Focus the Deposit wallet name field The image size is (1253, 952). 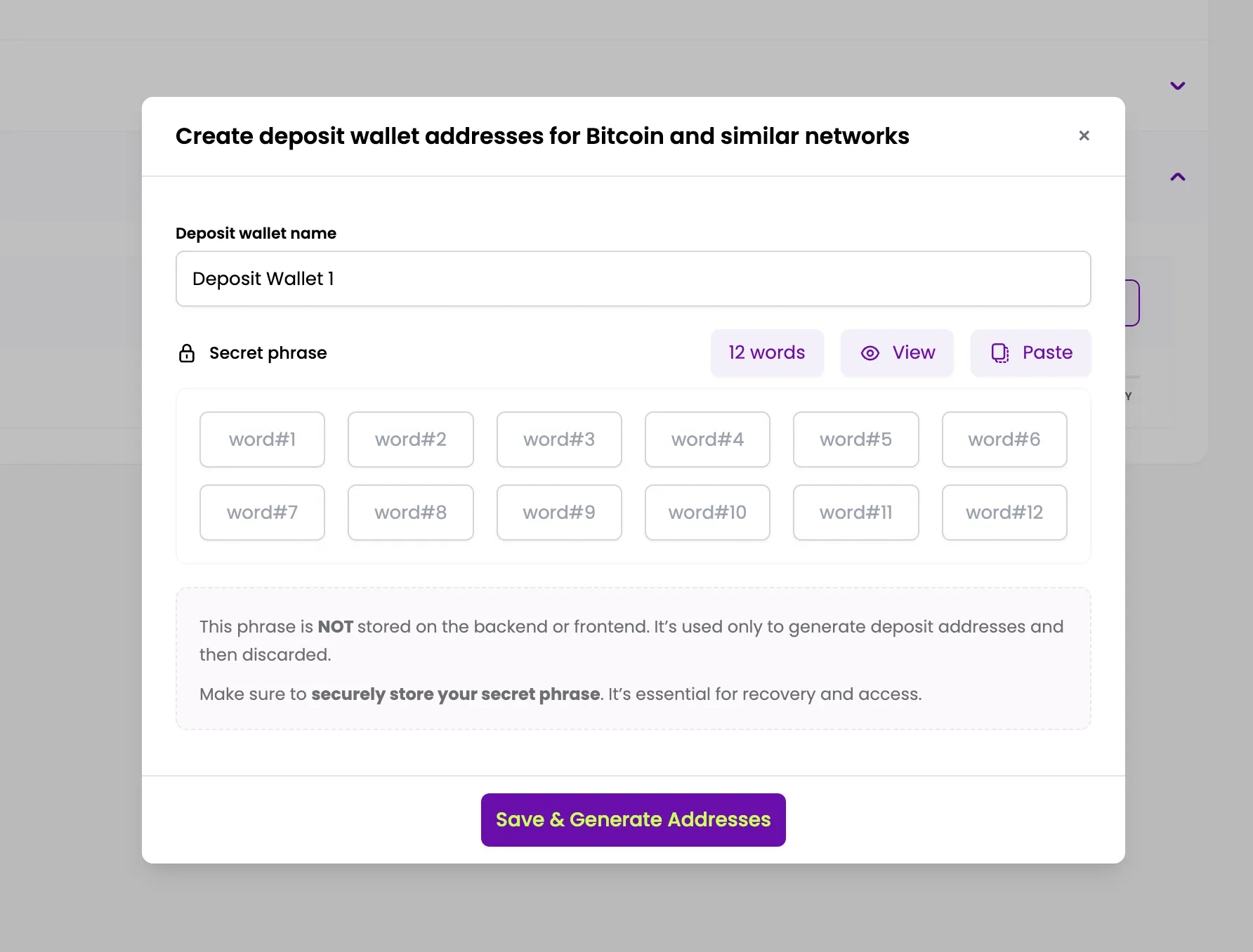point(632,279)
